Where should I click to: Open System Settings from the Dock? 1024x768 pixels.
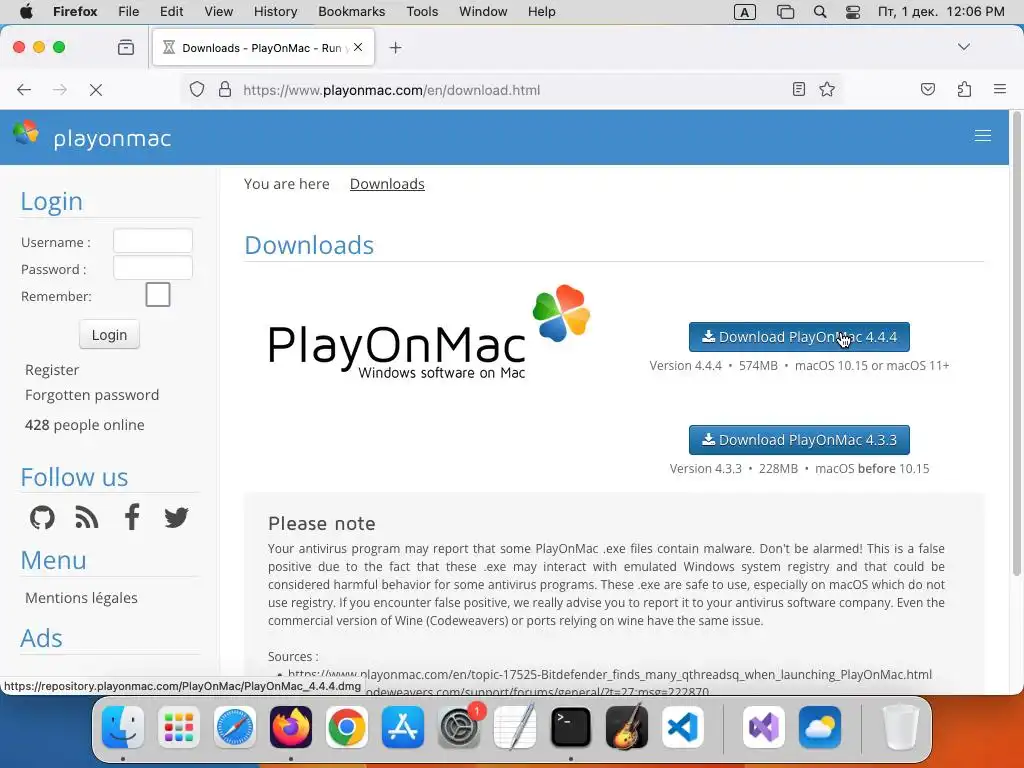pos(459,727)
